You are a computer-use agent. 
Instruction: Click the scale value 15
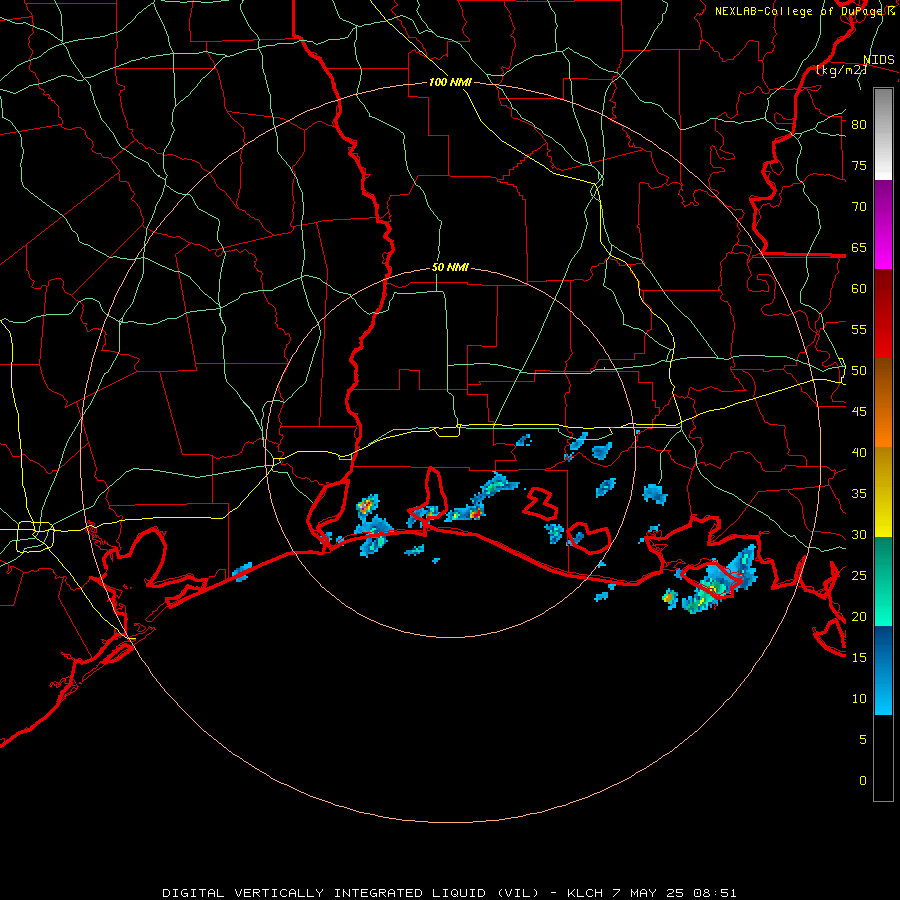(859, 658)
